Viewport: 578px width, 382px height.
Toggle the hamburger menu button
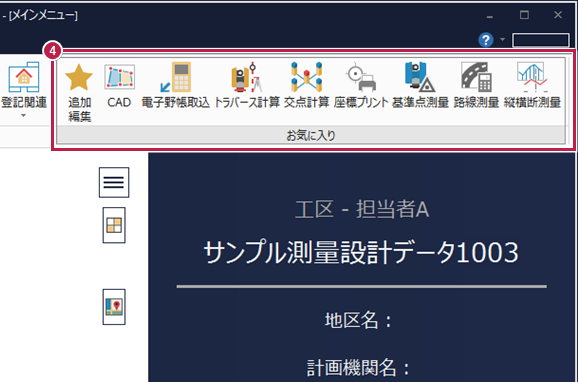(x=114, y=183)
